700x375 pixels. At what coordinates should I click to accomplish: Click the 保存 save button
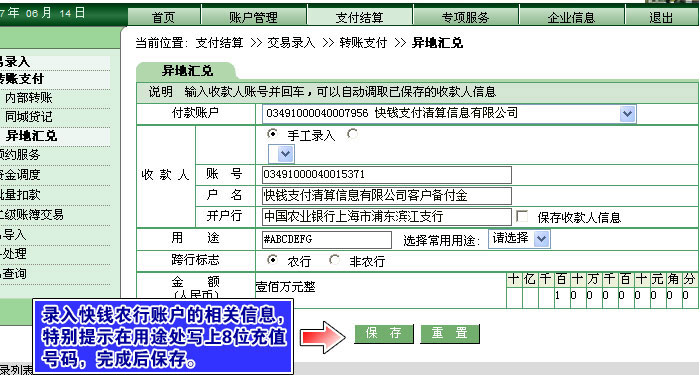click(x=384, y=333)
